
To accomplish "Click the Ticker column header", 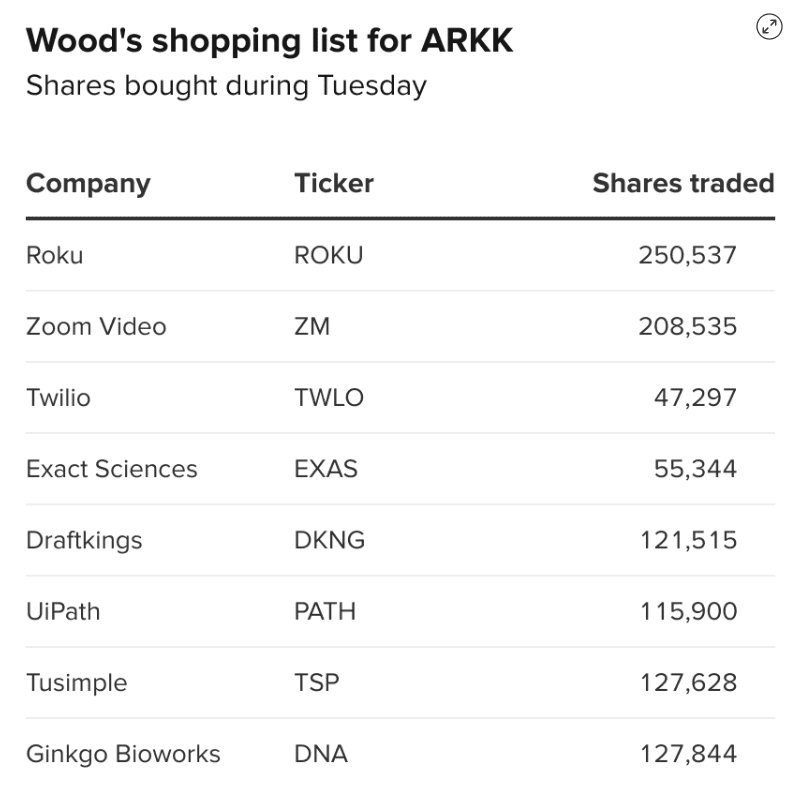I will tap(334, 184).
